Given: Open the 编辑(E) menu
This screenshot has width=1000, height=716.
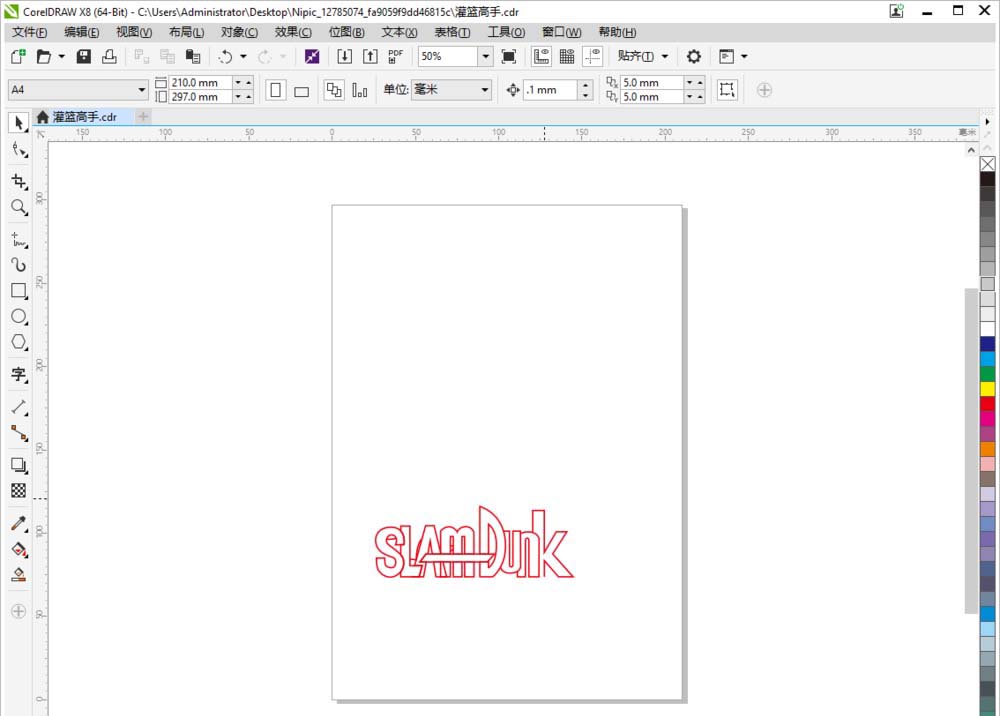Looking at the screenshot, I should click(82, 32).
